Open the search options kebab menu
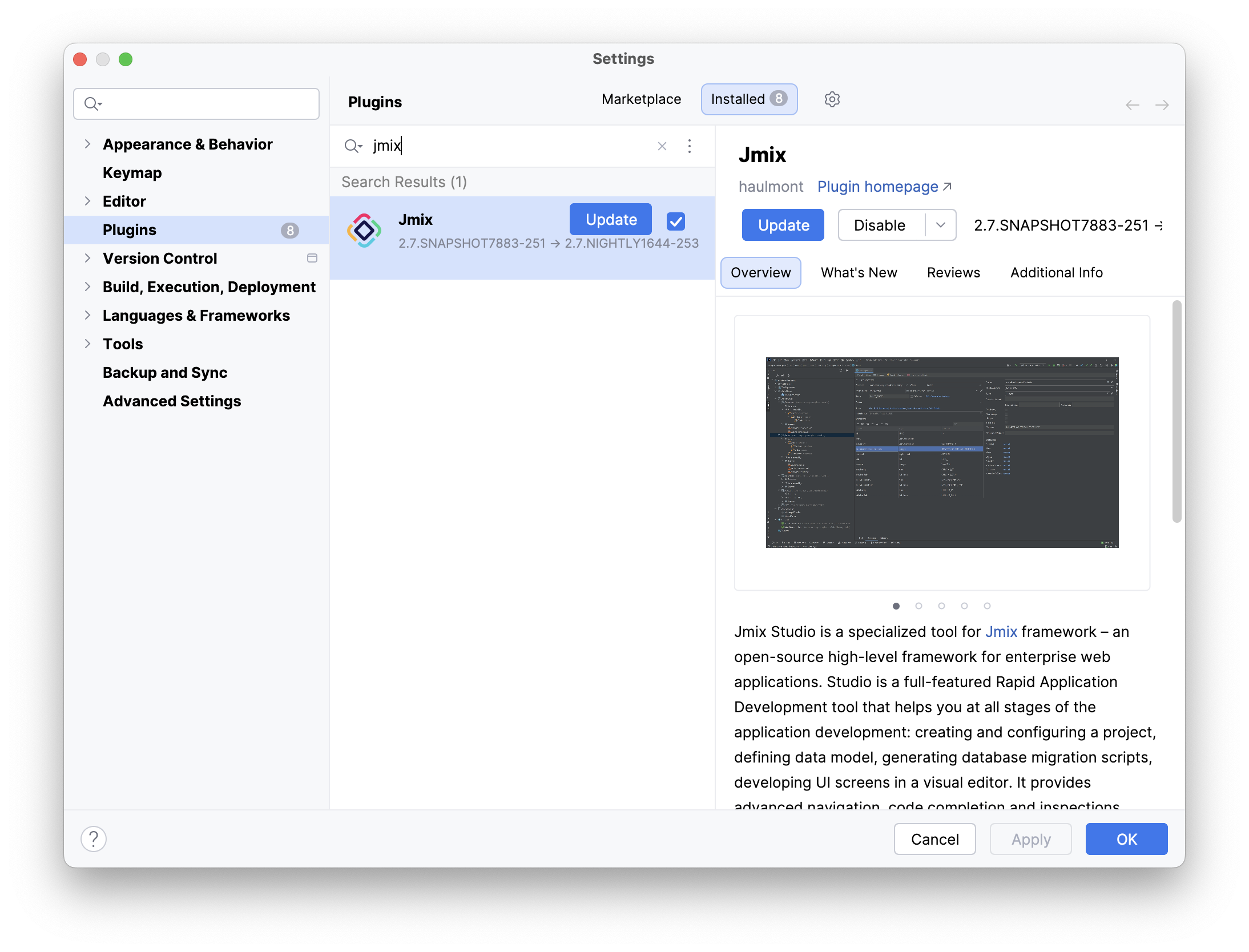This screenshot has height=952, width=1249. pos(690,146)
